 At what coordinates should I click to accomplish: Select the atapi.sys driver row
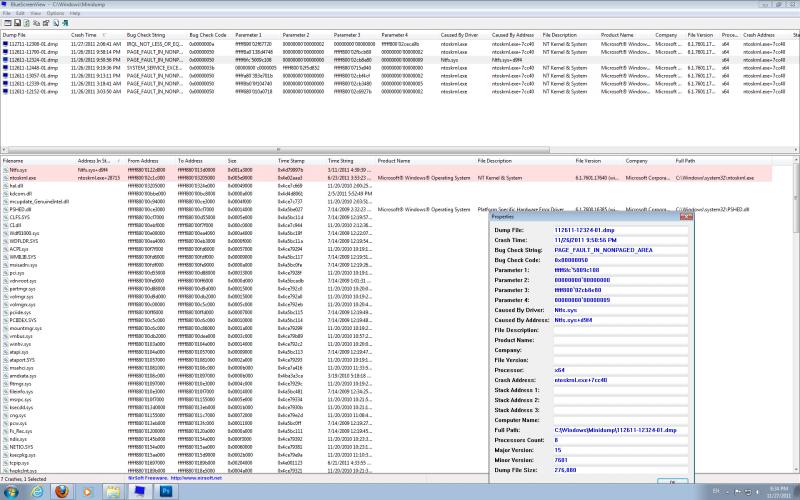coord(244,352)
